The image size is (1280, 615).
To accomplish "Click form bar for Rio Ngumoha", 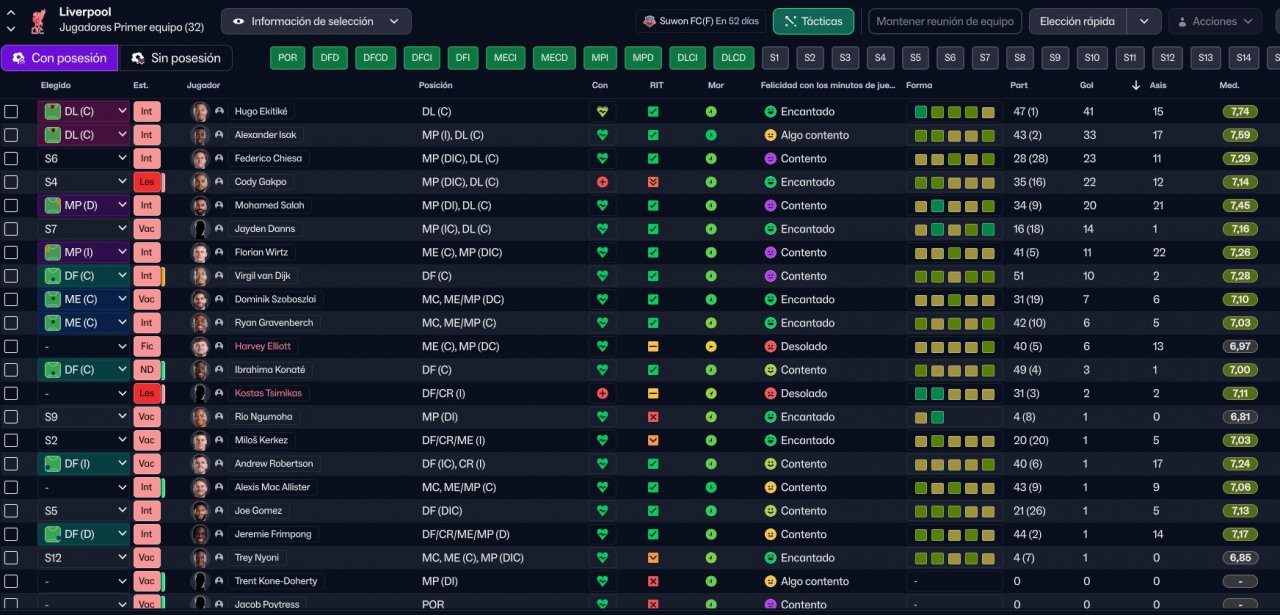I will [x=954, y=417].
